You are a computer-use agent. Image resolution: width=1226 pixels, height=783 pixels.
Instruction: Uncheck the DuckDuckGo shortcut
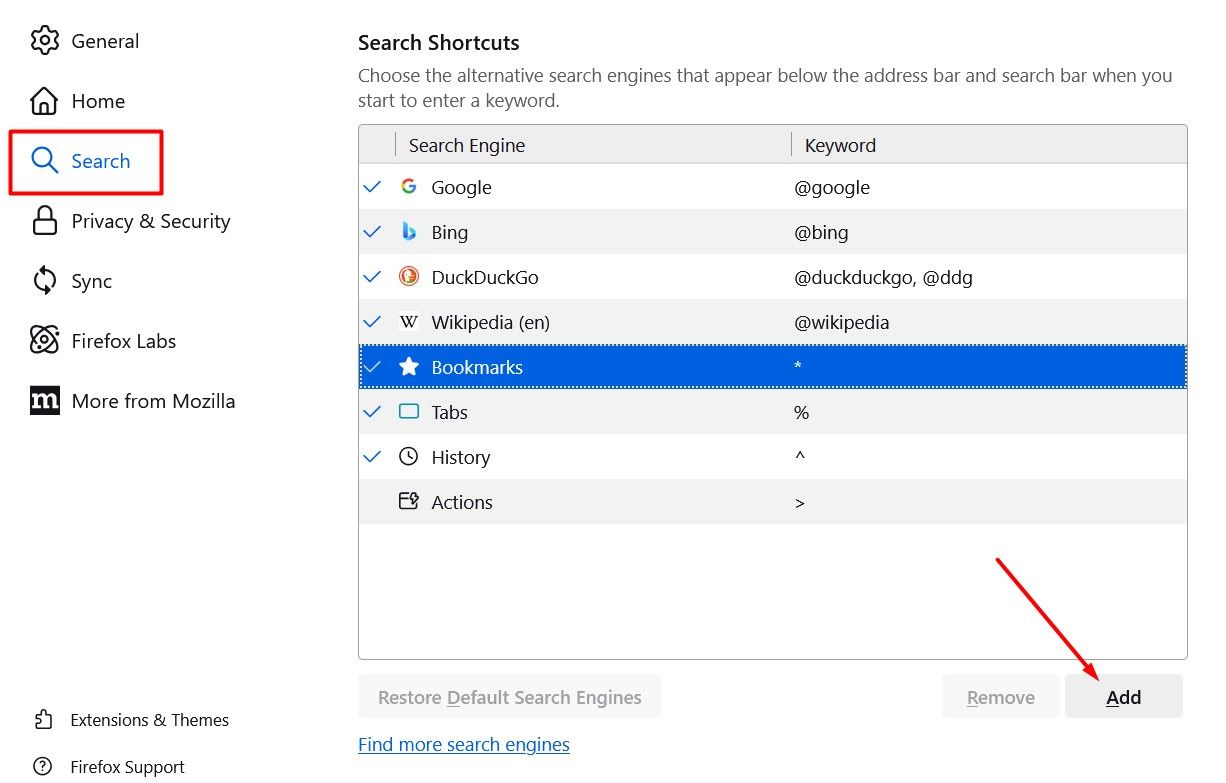tap(372, 277)
